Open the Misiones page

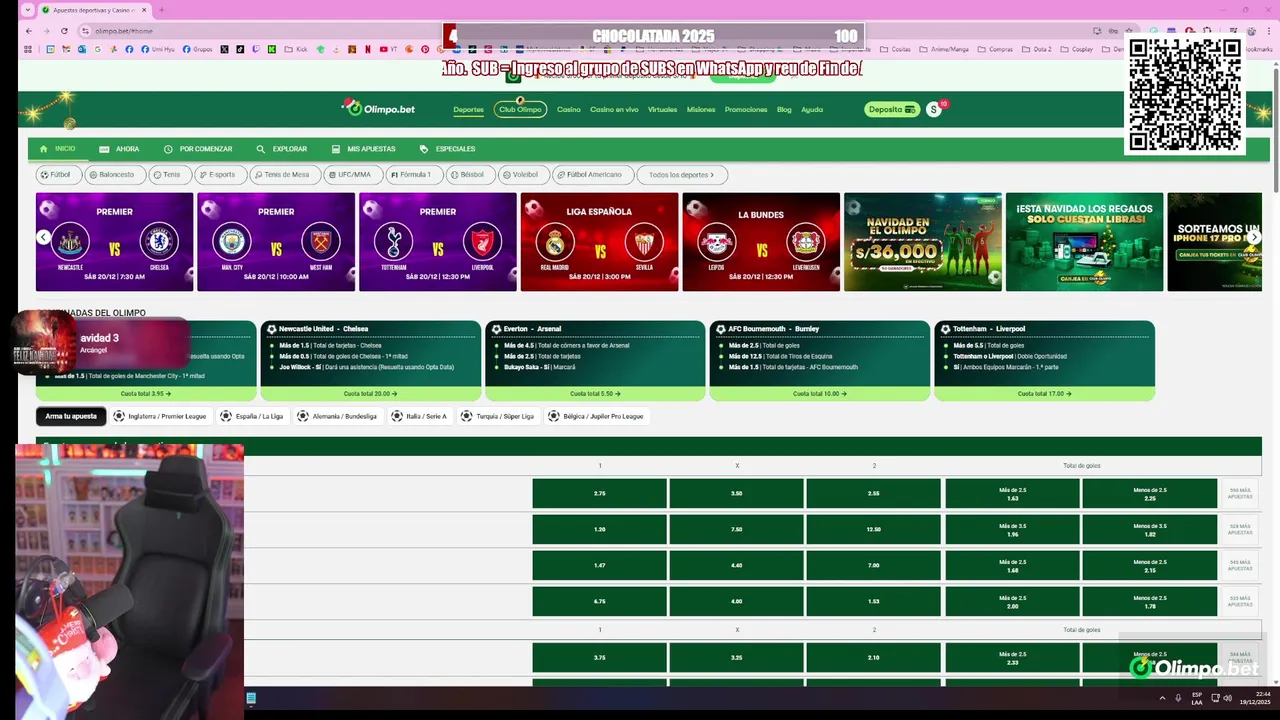tap(701, 110)
